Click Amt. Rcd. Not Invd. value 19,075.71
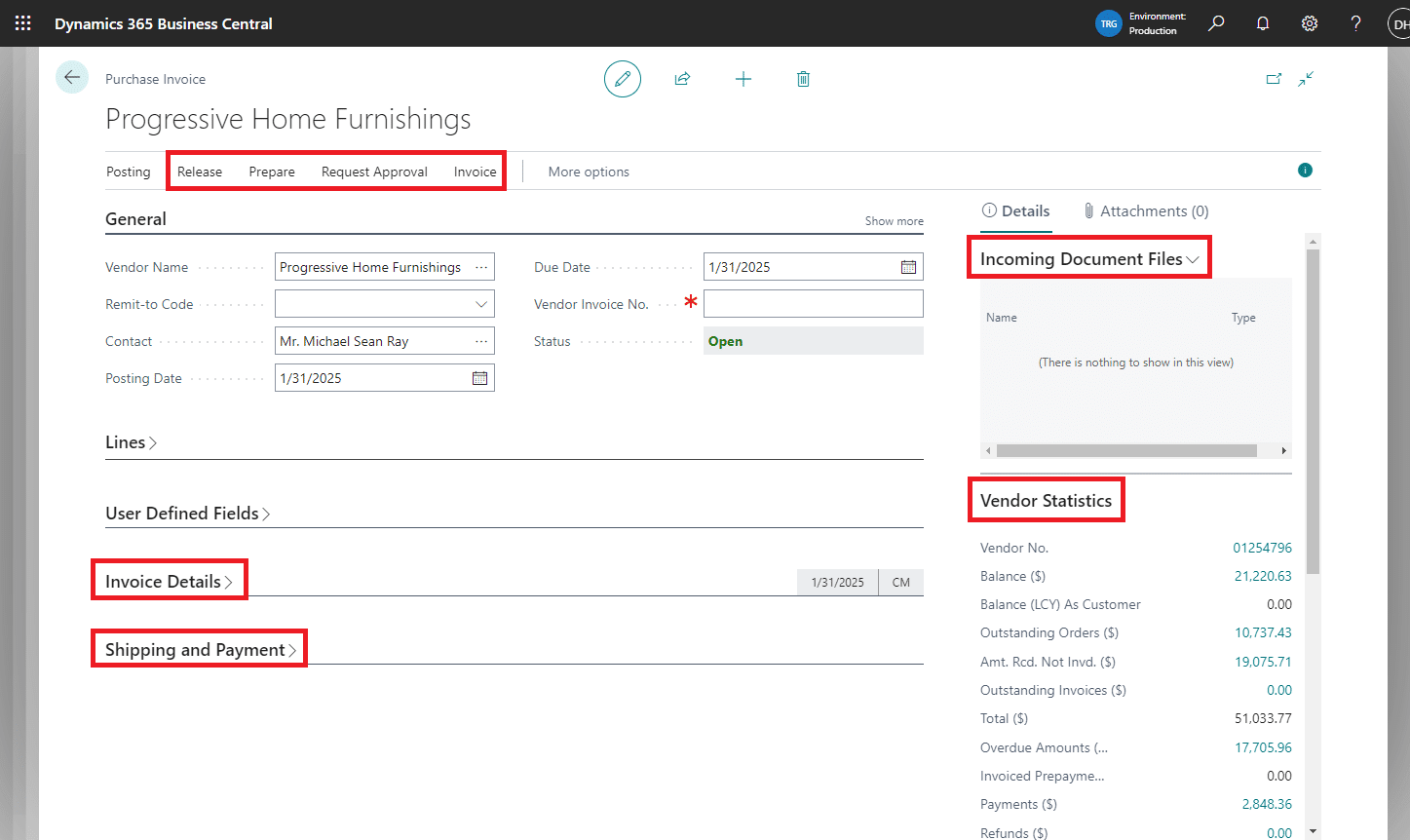 [1263, 662]
